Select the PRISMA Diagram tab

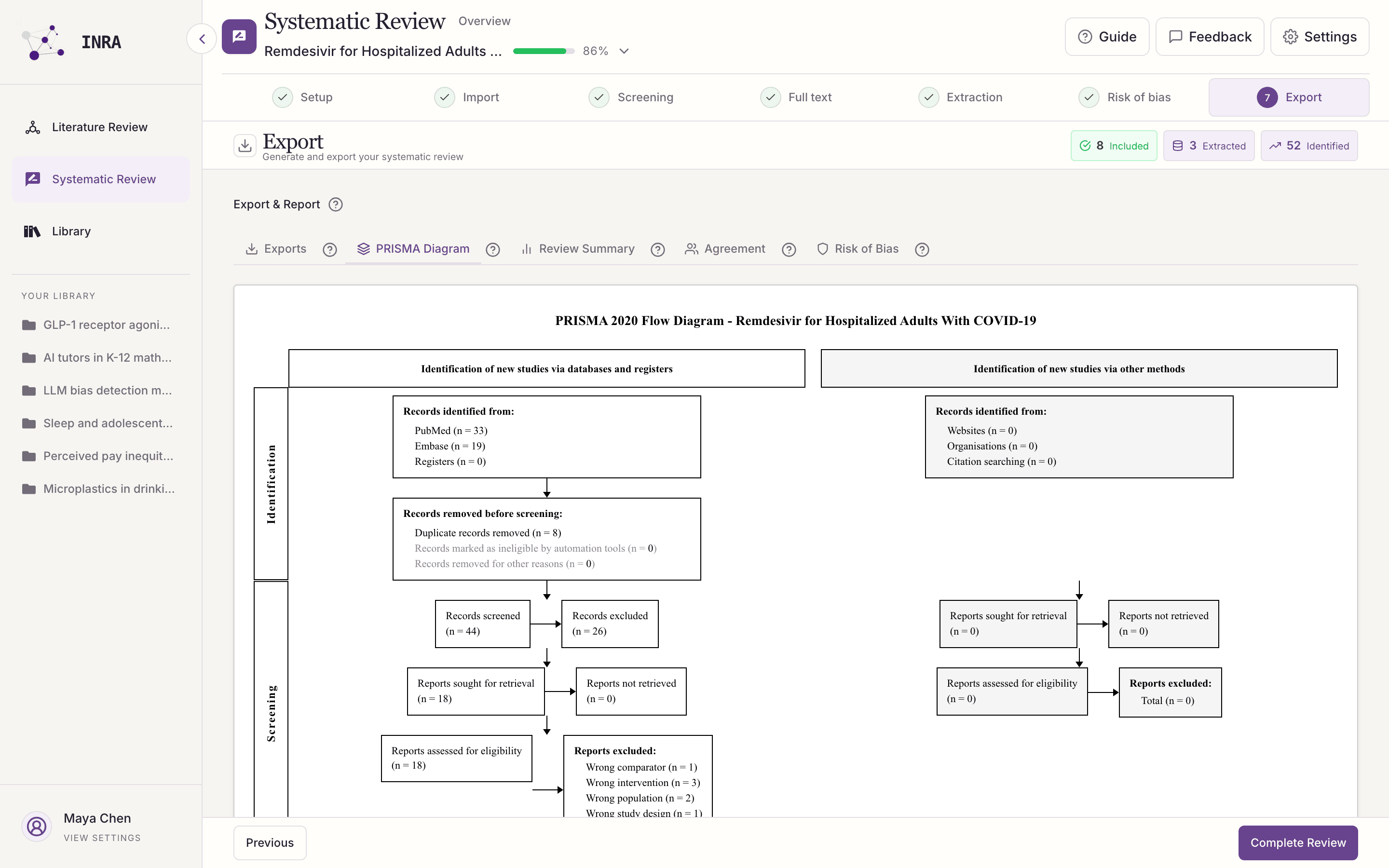point(413,248)
